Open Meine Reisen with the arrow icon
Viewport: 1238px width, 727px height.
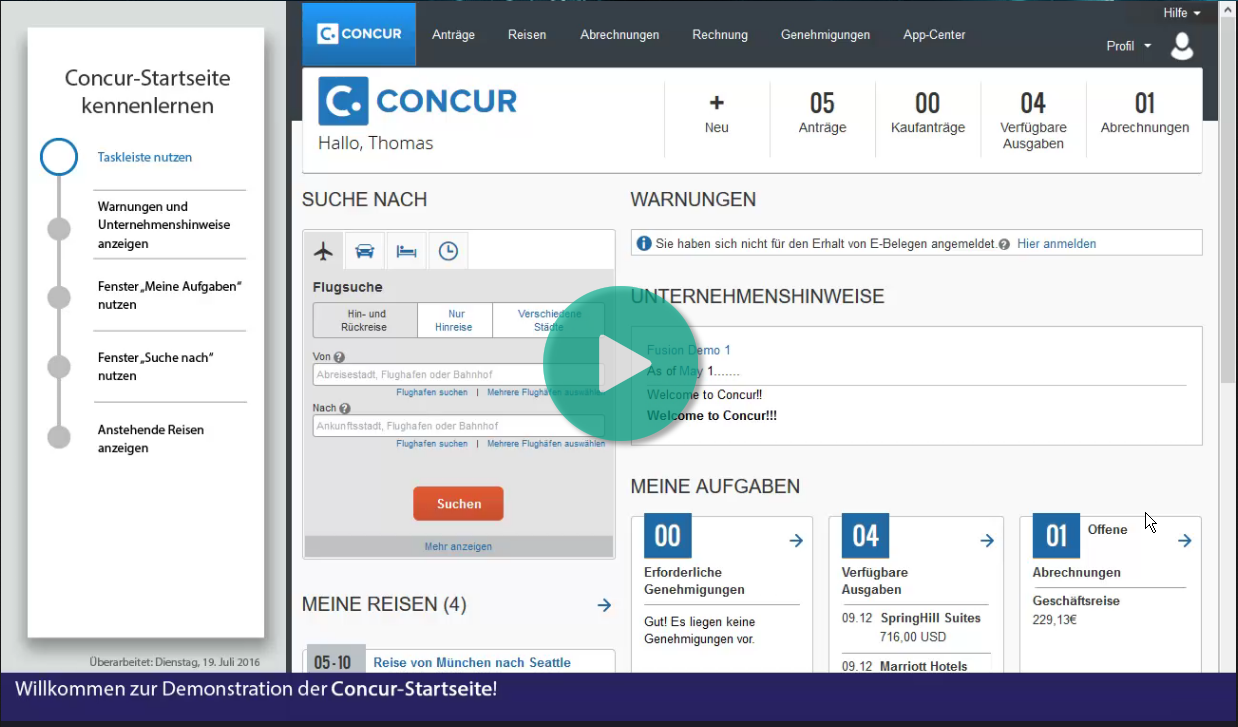pos(604,605)
